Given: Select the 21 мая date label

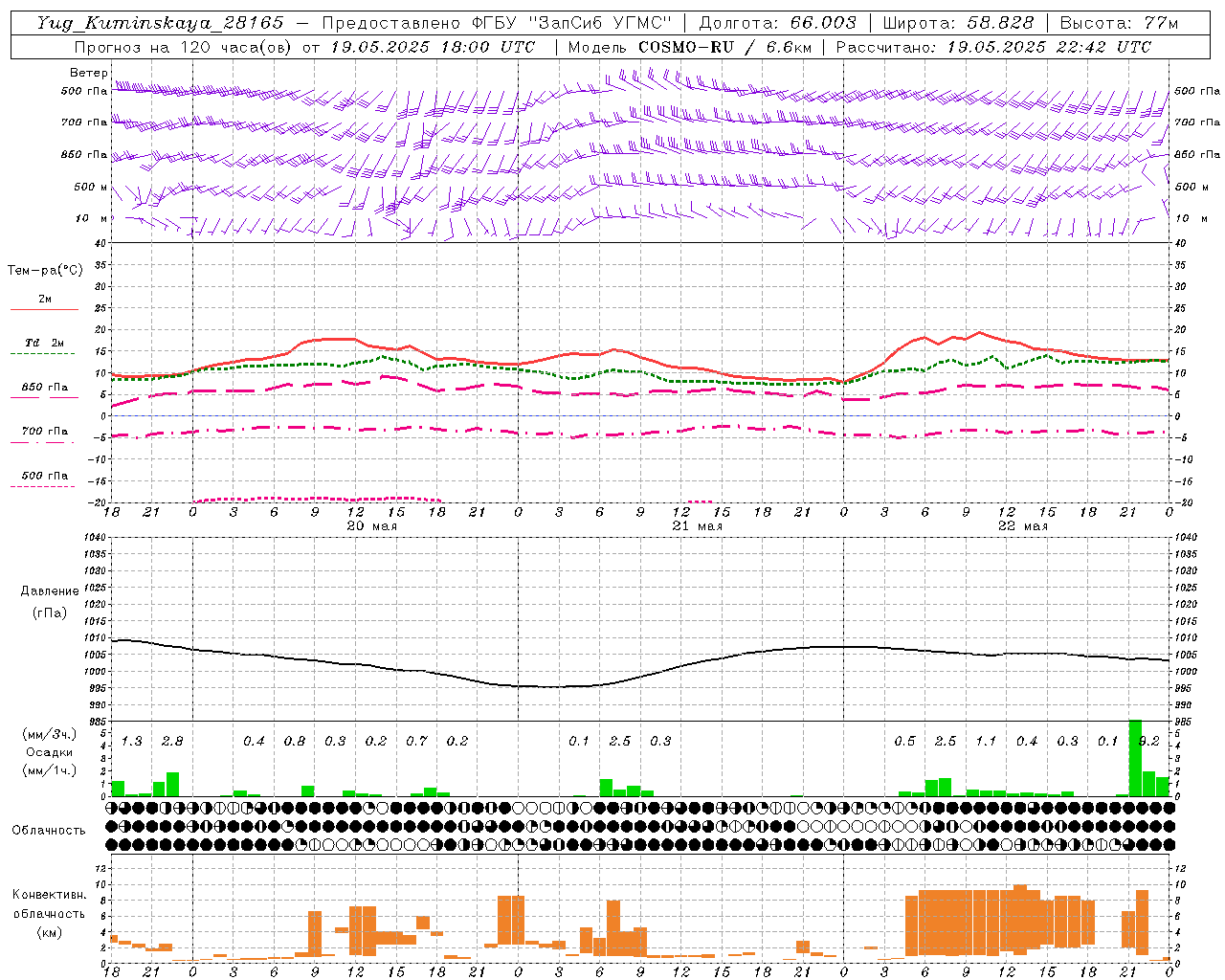Looking at the screenshot, I should 697,526.
